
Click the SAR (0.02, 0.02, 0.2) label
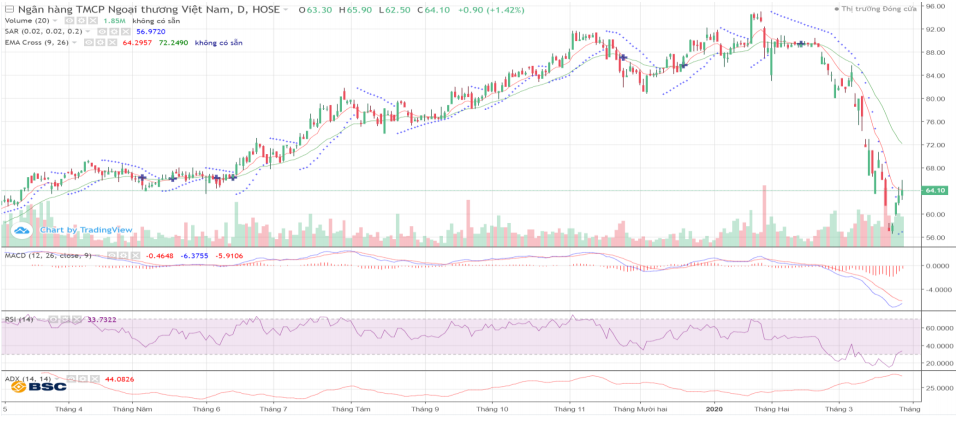(43, 31)
